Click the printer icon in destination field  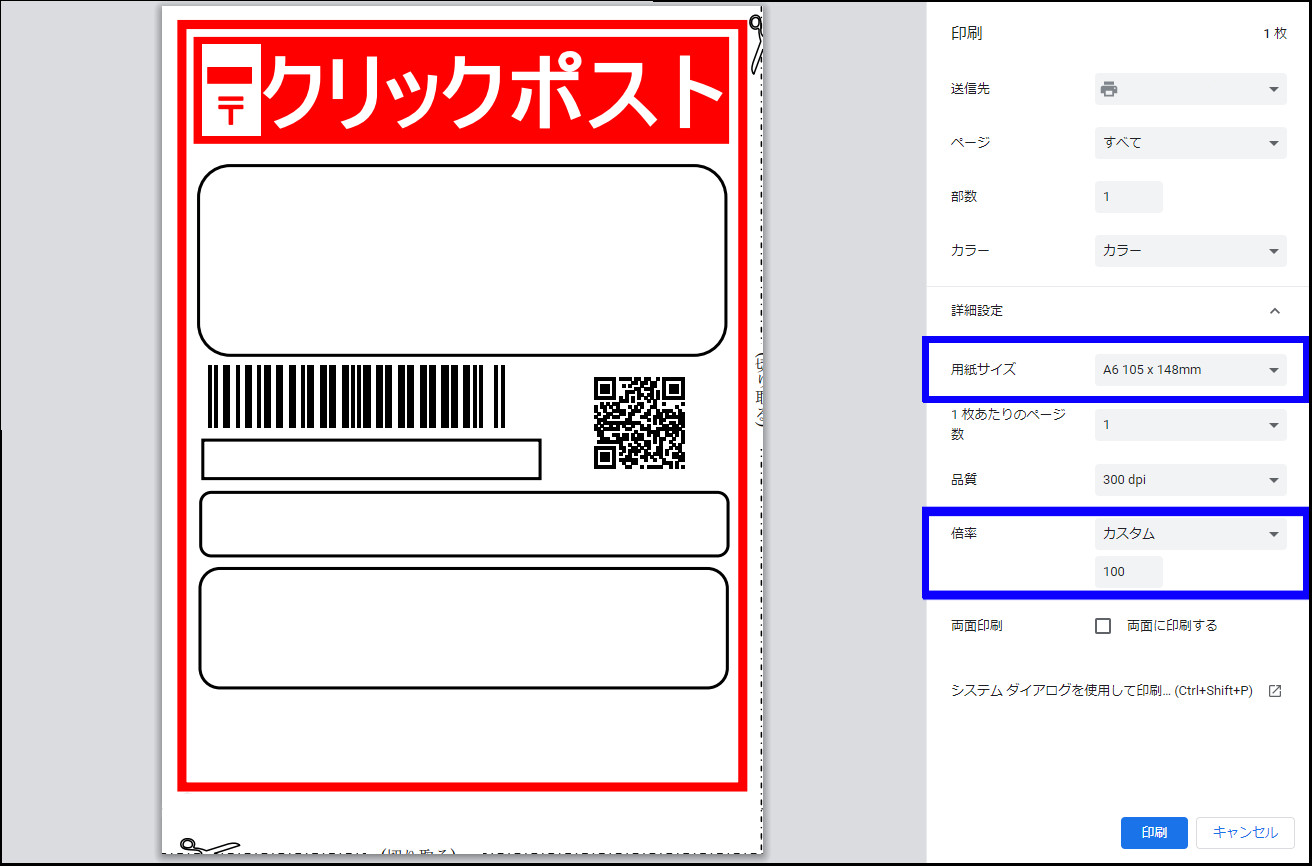tap(1108, 89)
